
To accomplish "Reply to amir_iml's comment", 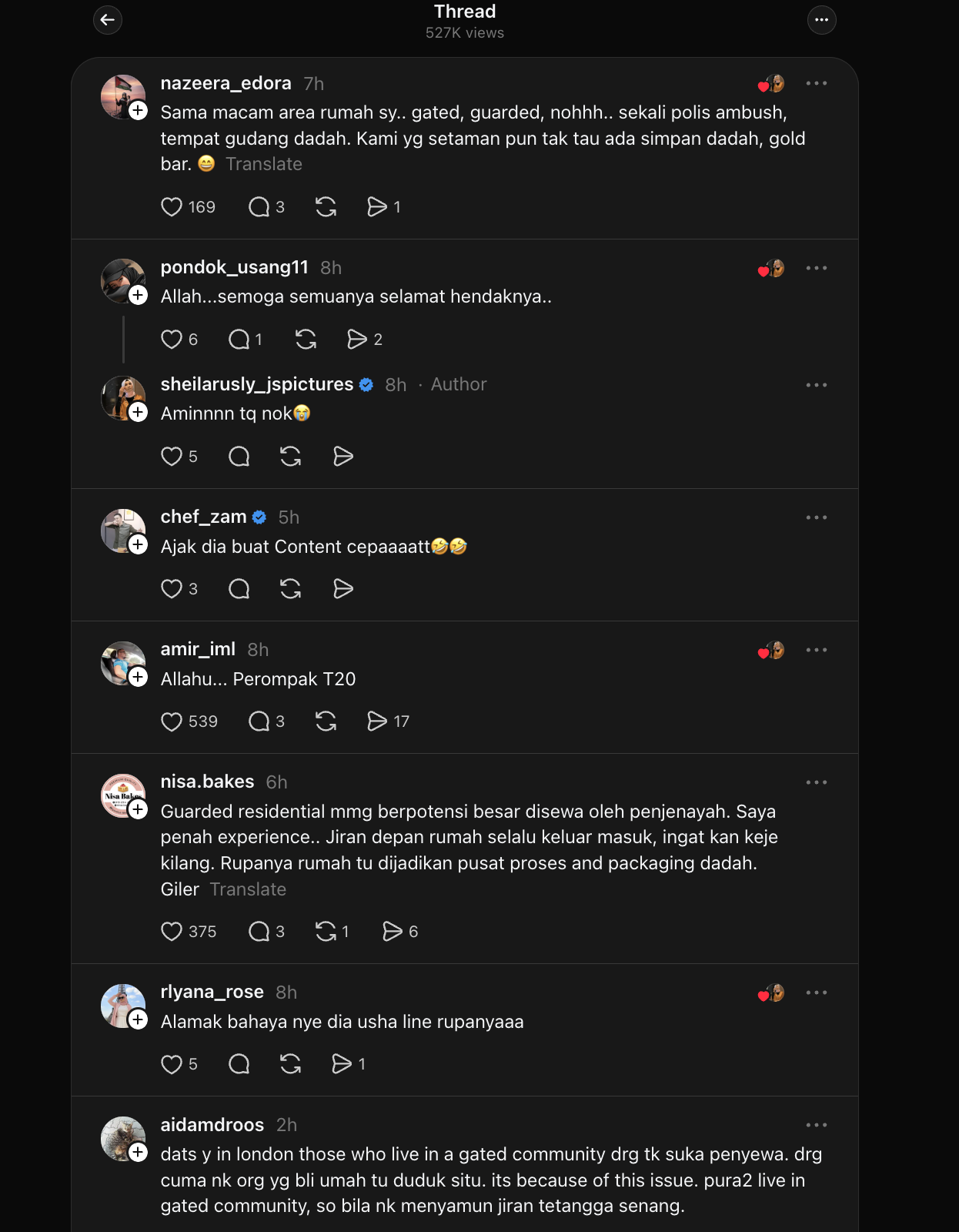I will [x=259, y=721].
